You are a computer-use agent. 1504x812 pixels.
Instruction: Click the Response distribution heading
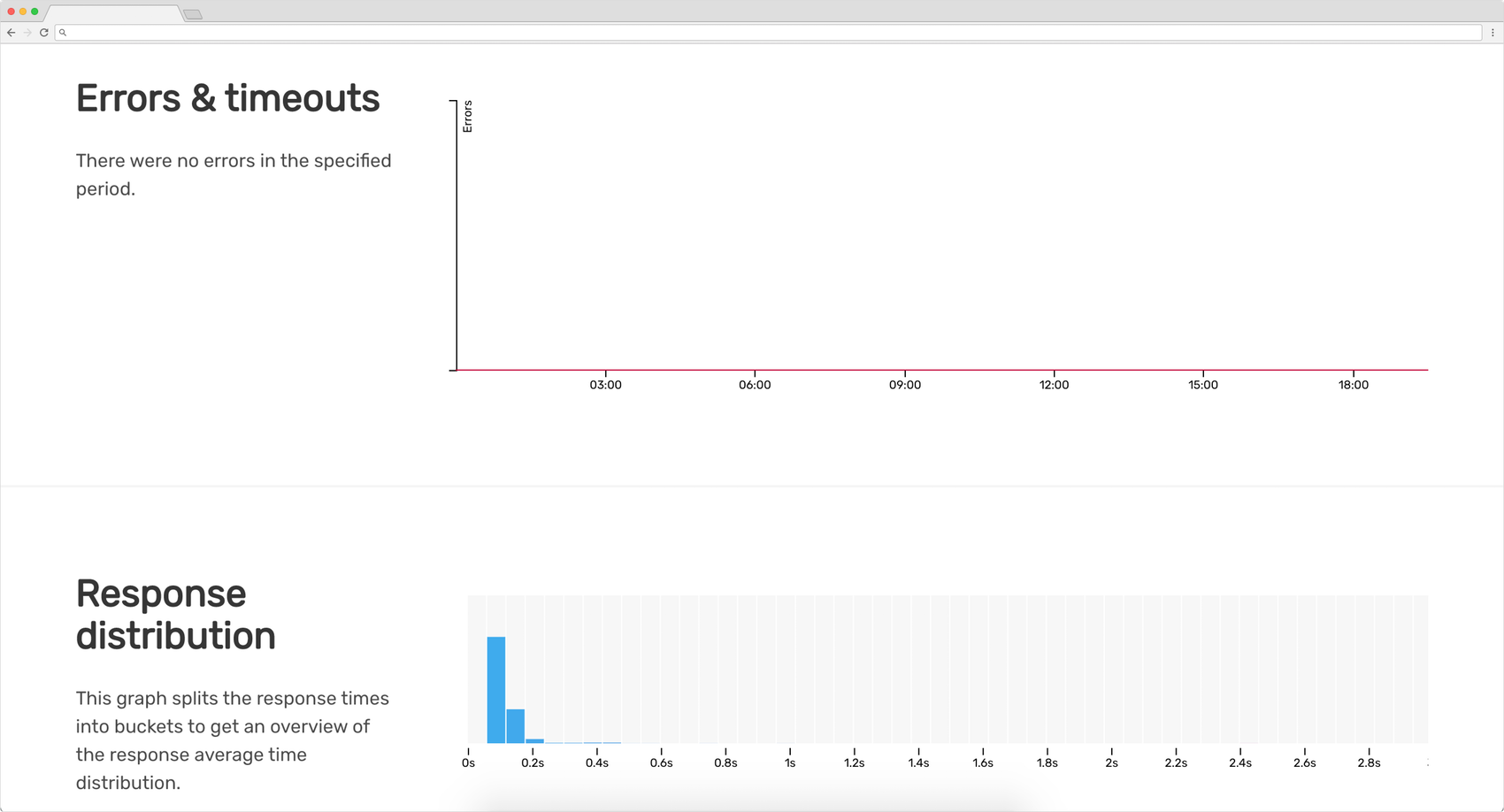click(x=176, y=615)
